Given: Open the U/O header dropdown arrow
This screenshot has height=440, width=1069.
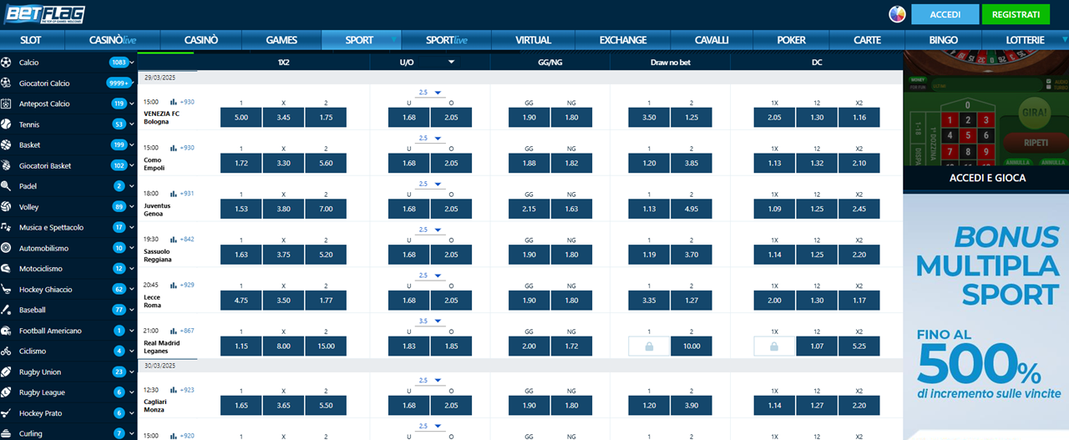Looking at the screenshot, I should 451,62.
